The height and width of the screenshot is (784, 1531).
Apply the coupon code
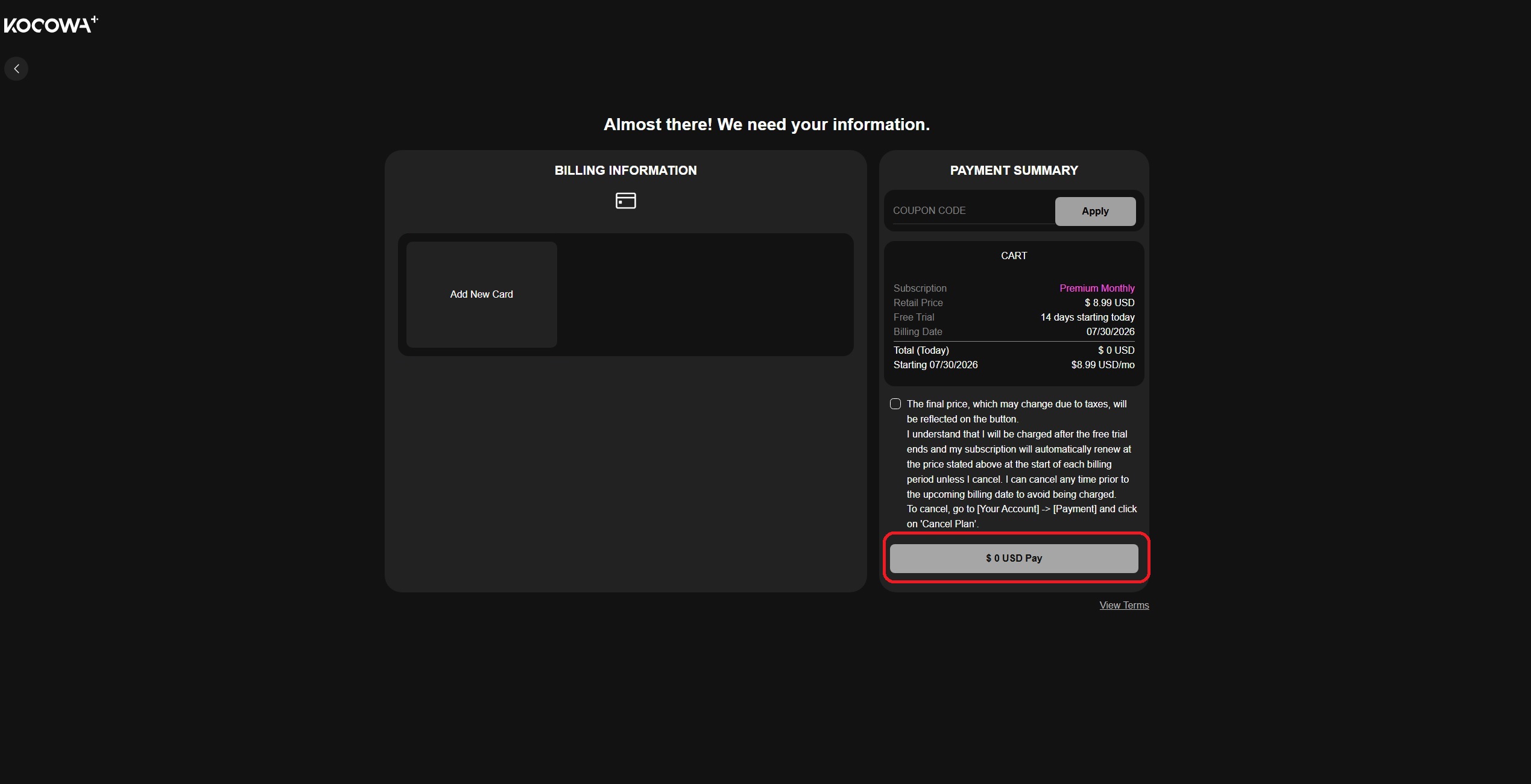pyautogui.click(x=1095, y=212)
